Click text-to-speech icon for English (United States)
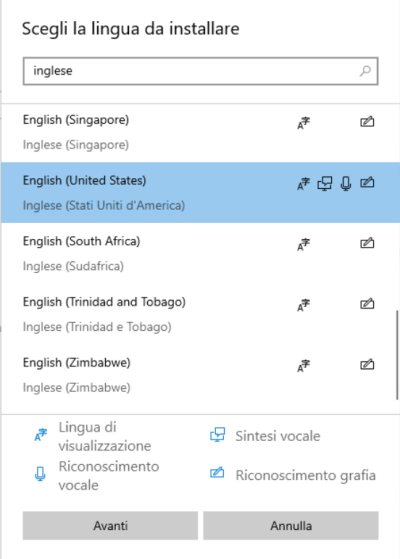 pyautogui.click(x=324, y=184)
